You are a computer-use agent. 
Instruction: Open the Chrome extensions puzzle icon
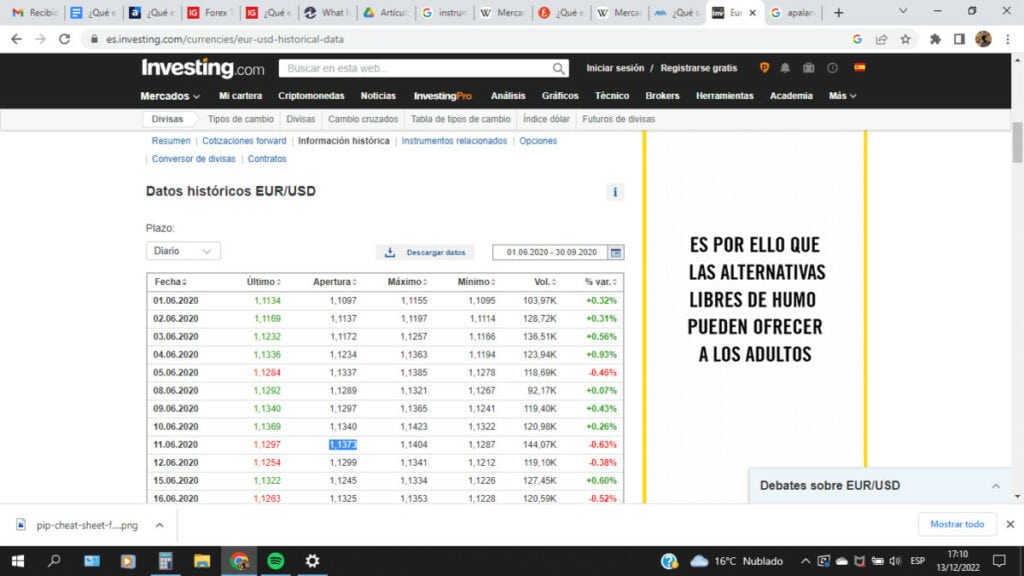(935, 39)
